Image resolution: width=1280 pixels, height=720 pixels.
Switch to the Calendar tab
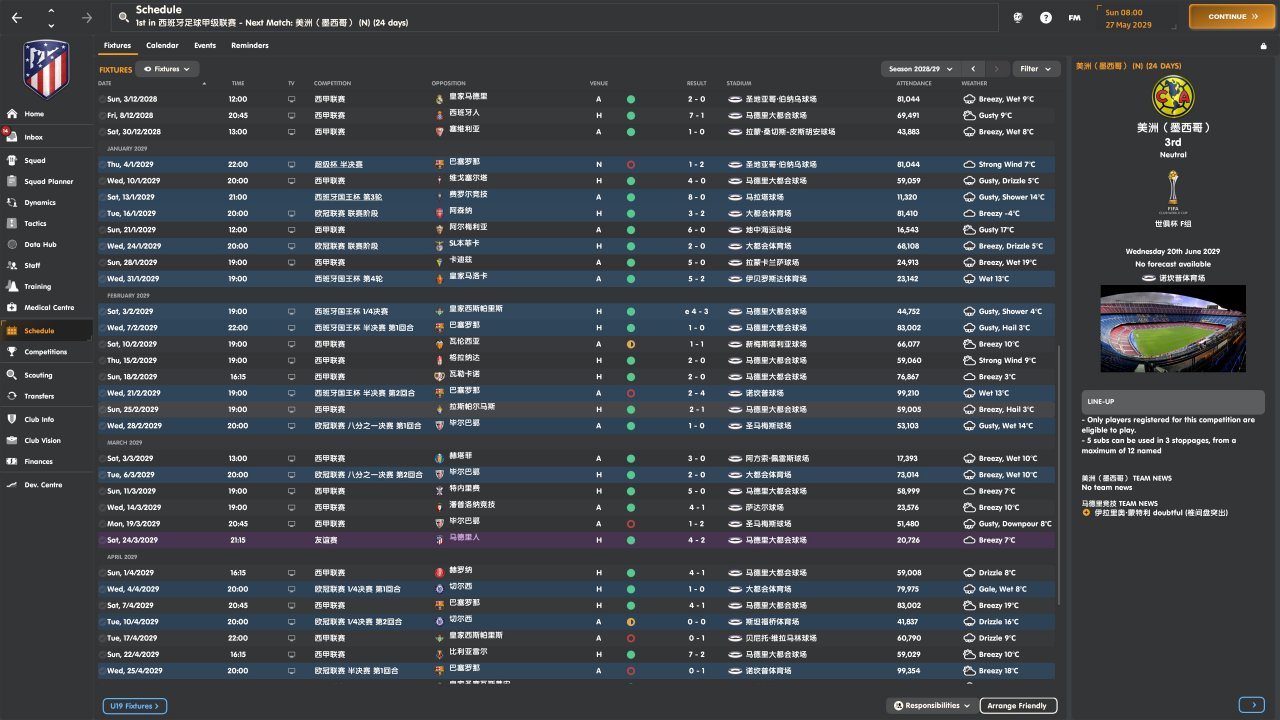coord(162,46)
